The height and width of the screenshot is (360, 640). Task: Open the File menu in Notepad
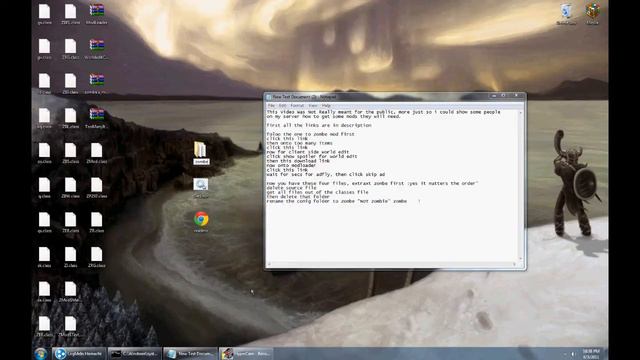coord(271,106)
